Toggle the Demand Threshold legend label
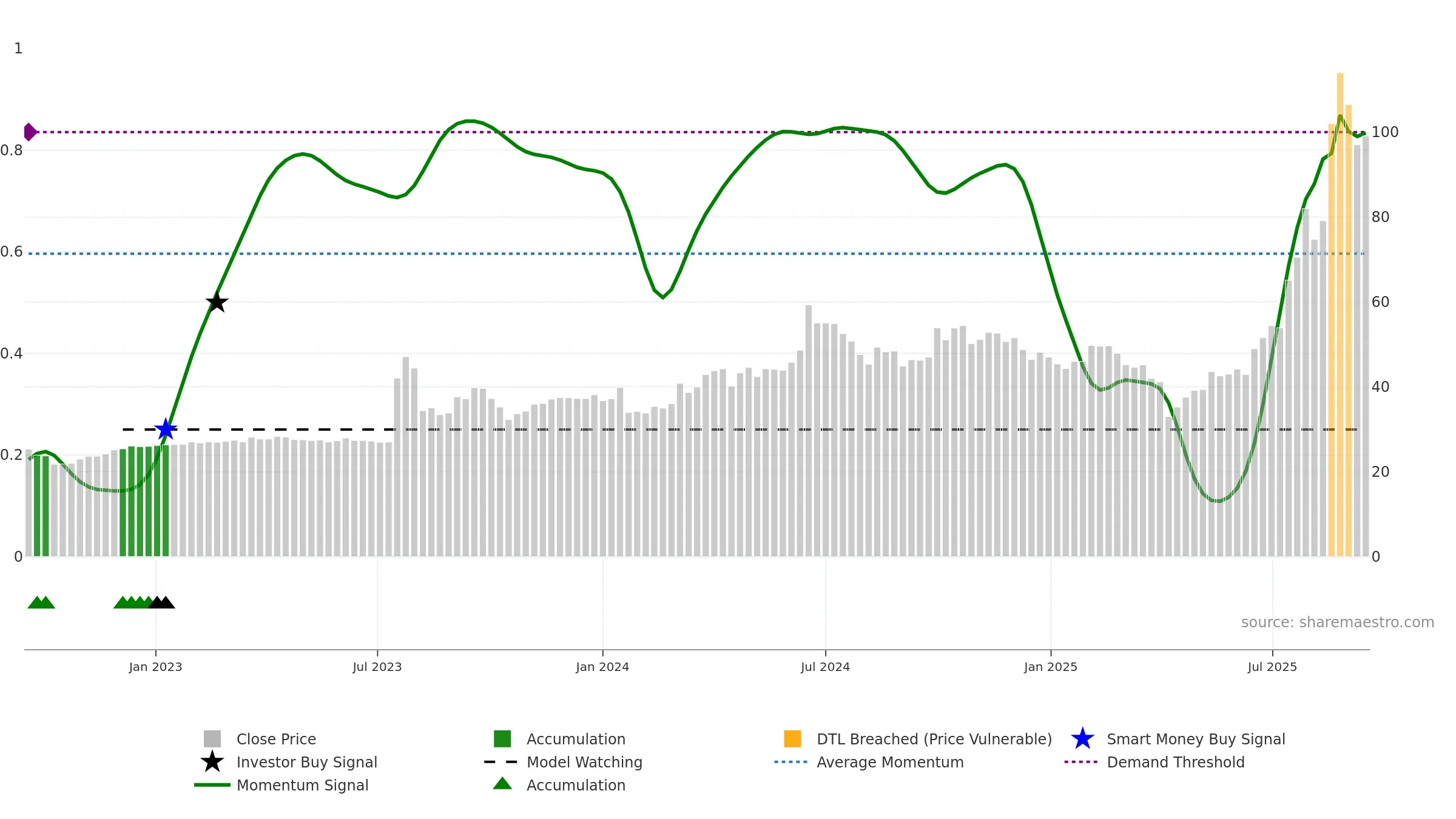This screenshot has width=1456, height=819. [x=1176, y=762]
